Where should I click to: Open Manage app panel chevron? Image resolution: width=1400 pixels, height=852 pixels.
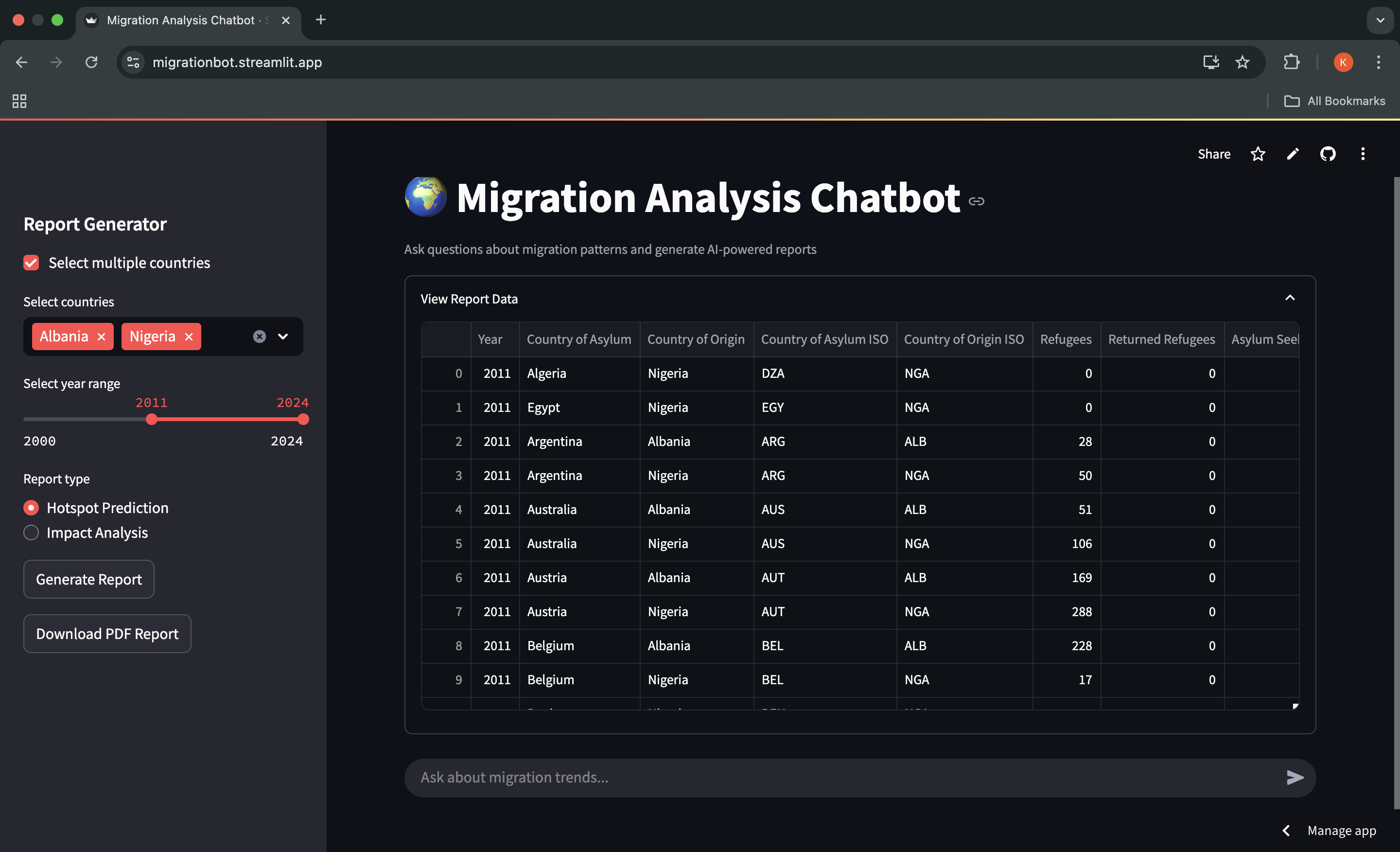pyautogui.click(x=1286, y=831)
